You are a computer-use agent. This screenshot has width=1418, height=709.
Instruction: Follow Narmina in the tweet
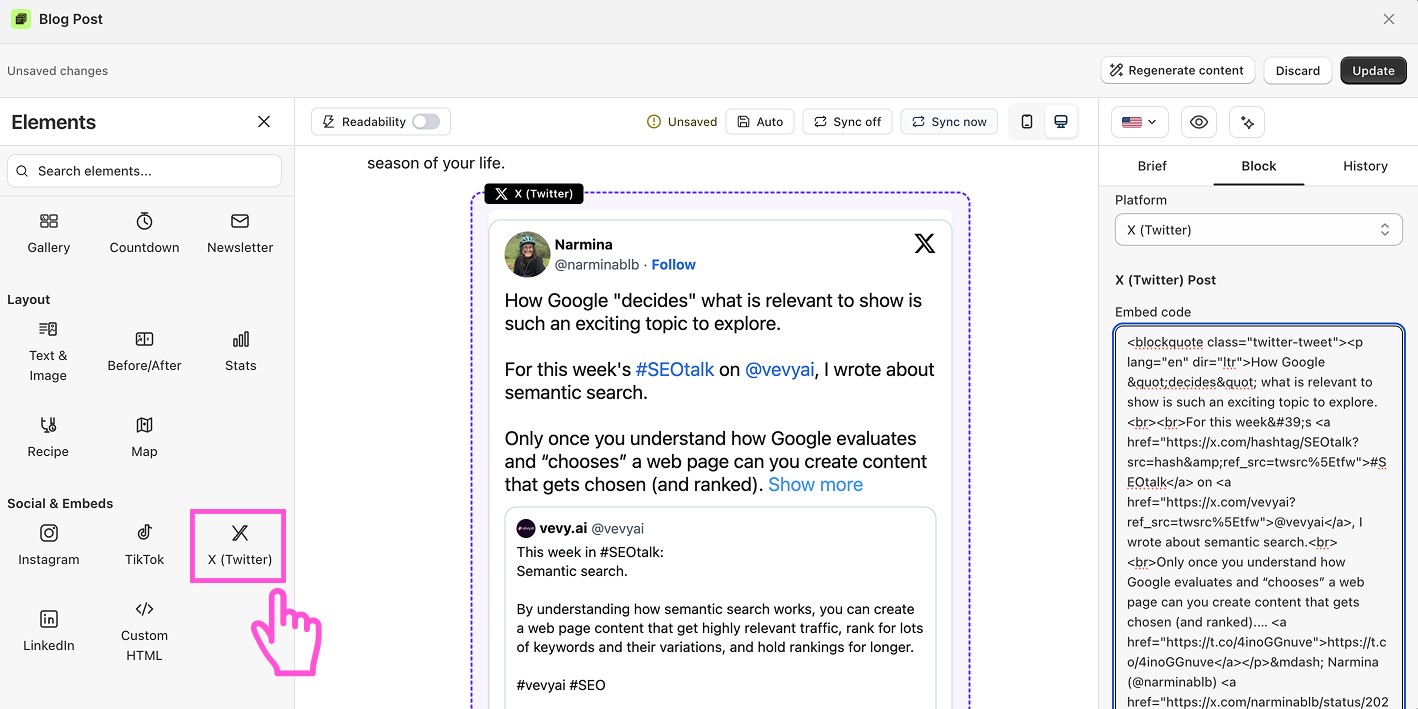(x=673, y=265)
